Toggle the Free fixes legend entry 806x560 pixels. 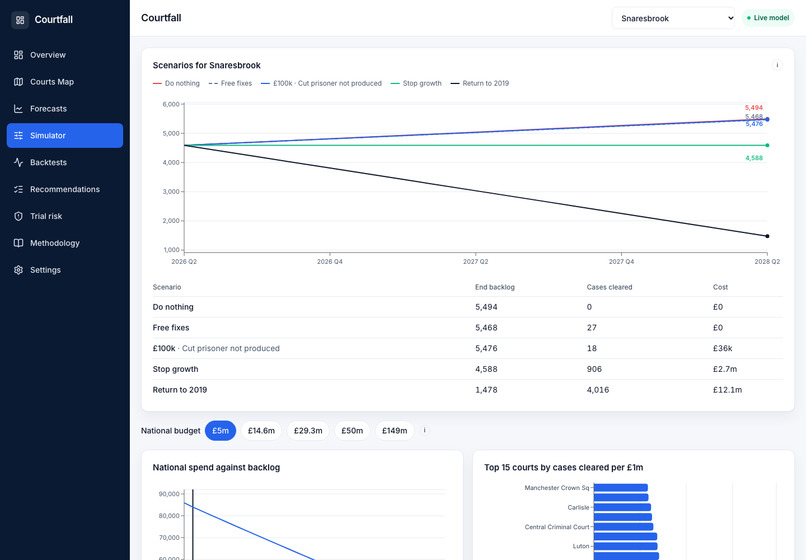point(230,83)
